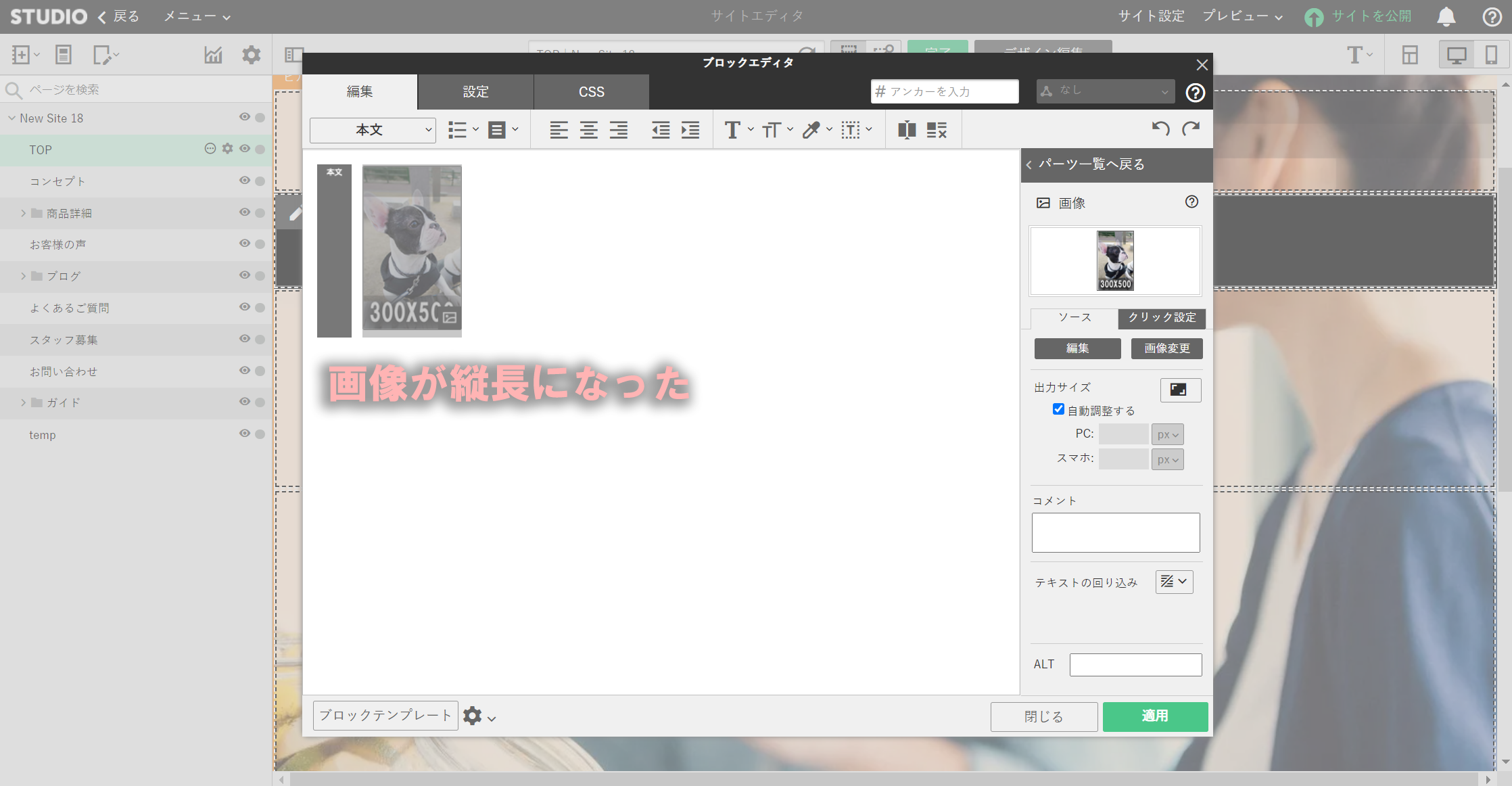Click the align center icon
1512x786 pixels.
(588, 130)
